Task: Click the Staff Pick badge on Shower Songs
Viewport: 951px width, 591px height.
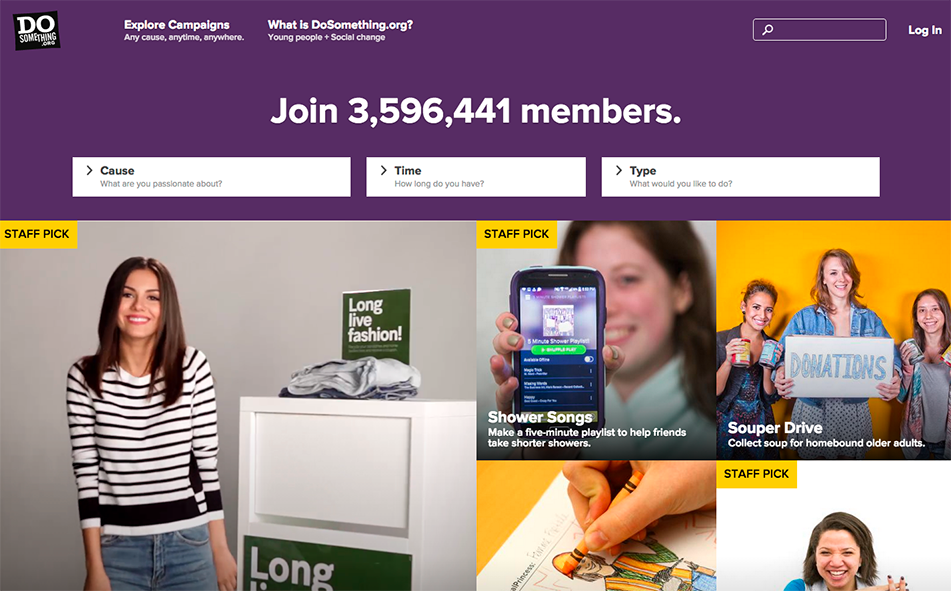Action: (516, 234)
